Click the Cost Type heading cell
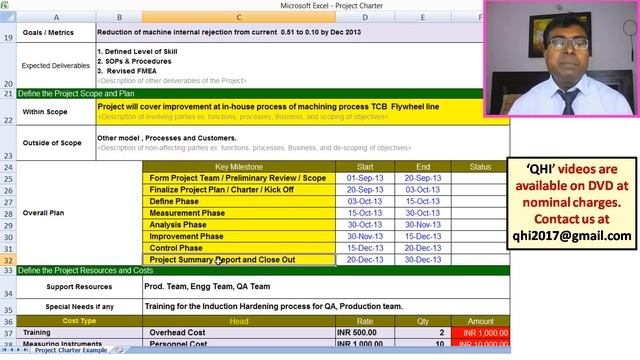This screenshot has height=360, width=640. [79, 321]
